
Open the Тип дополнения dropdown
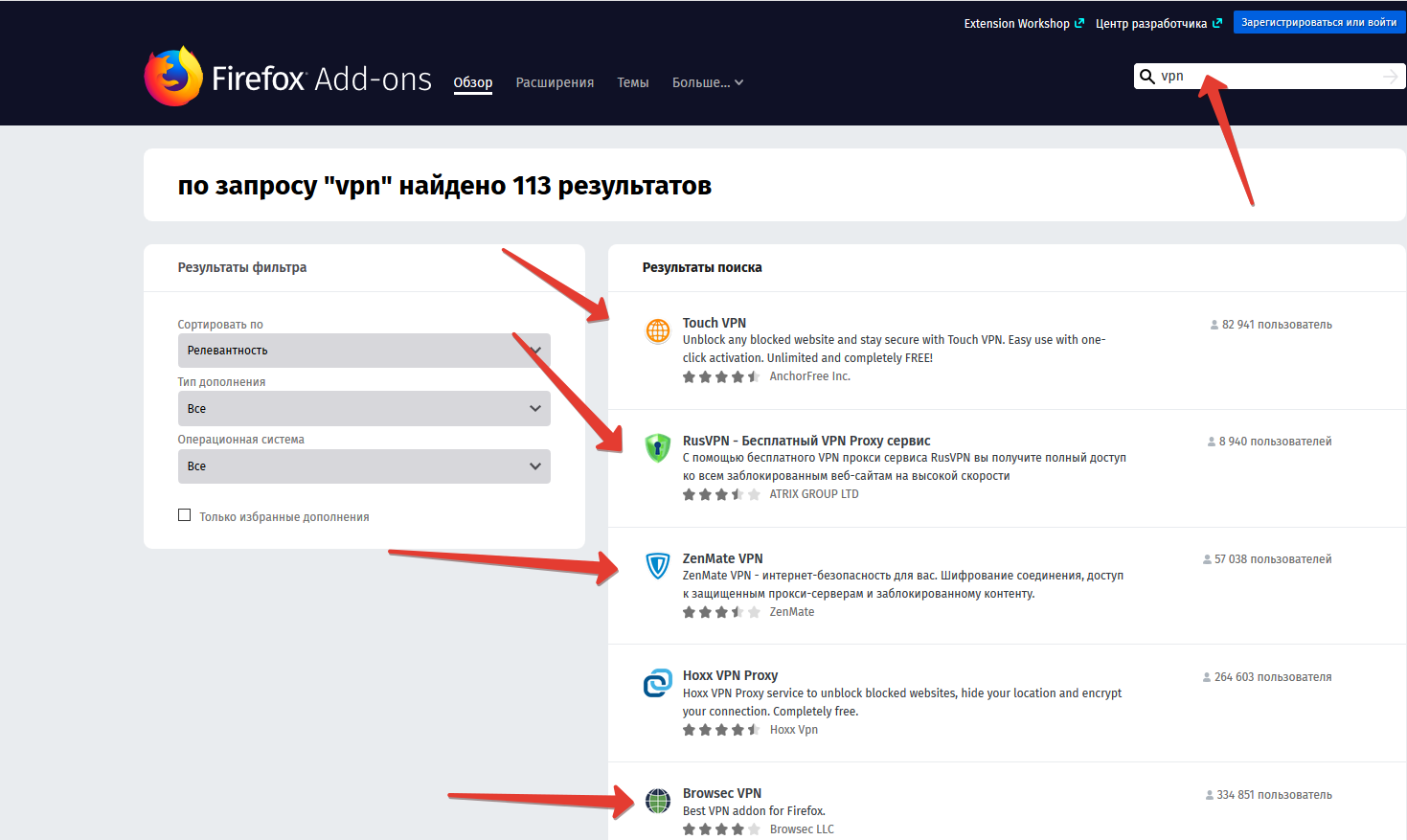click(x=364, y=408)
